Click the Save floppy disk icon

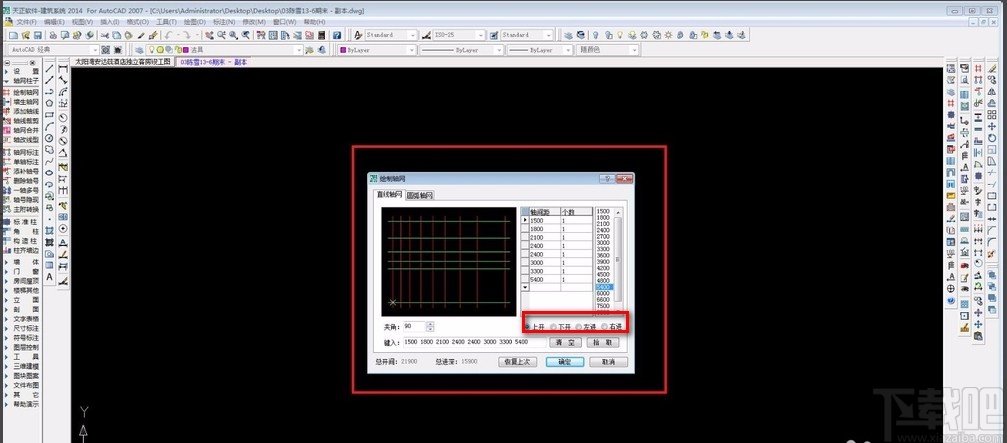(x=38, y=35)
